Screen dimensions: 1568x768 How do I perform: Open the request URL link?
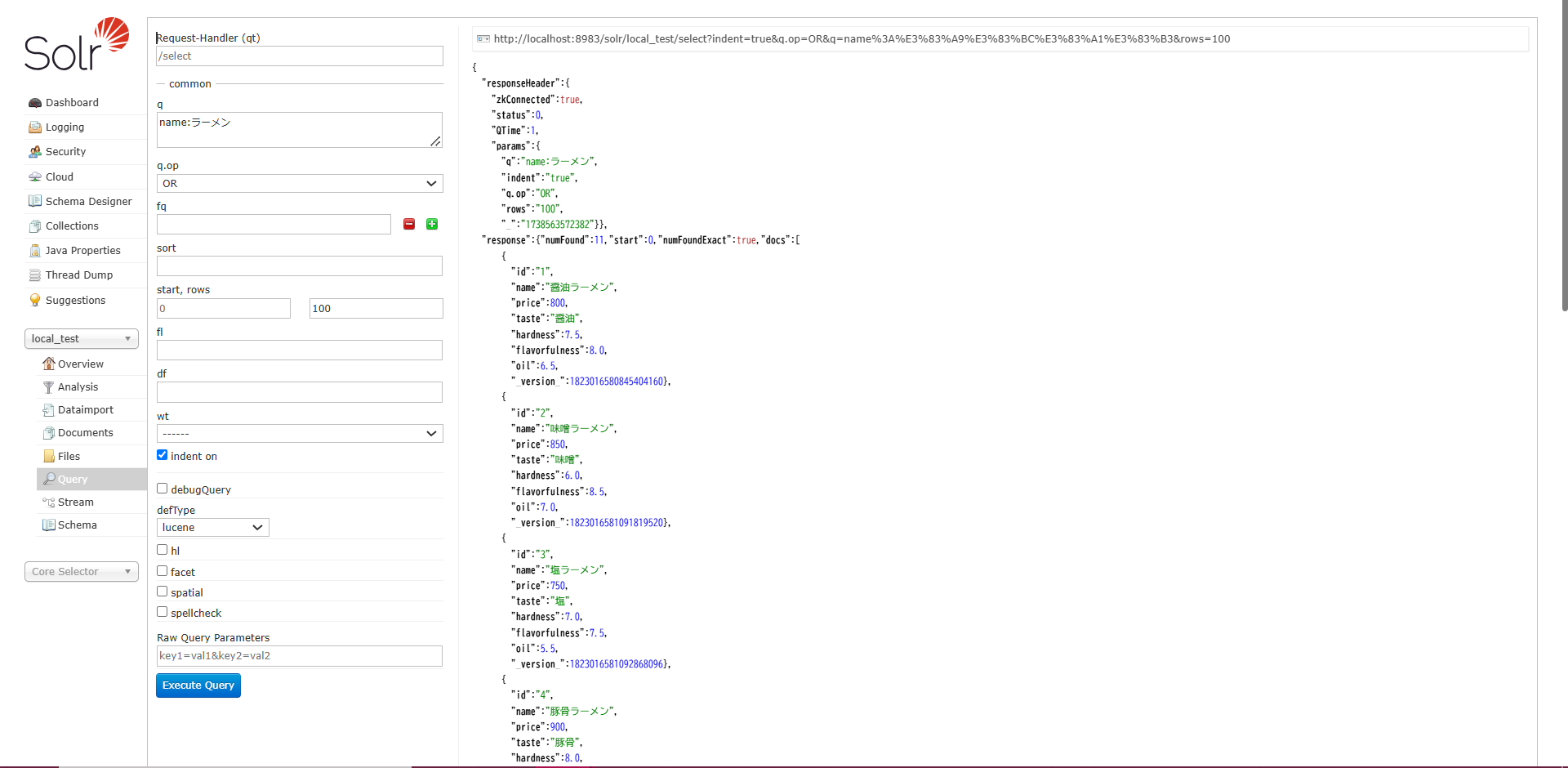coord(862,38)
